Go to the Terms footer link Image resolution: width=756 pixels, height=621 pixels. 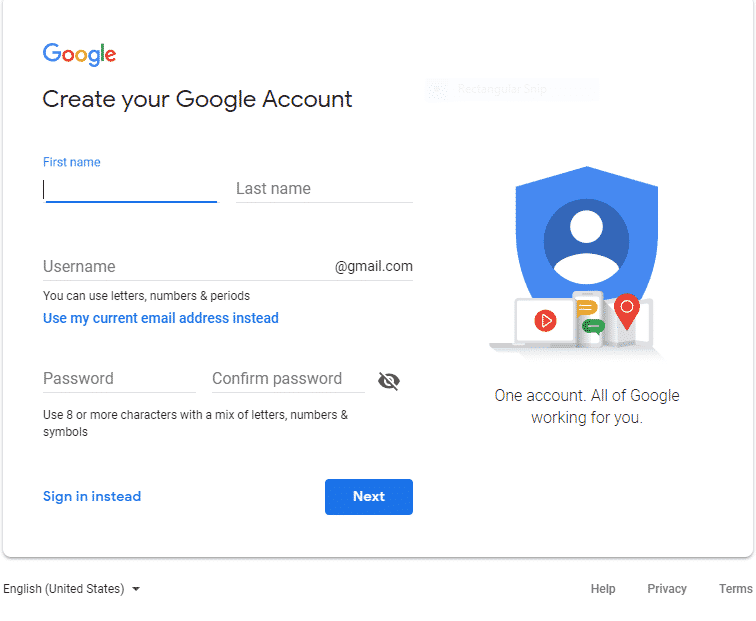(x=735, y=589)
